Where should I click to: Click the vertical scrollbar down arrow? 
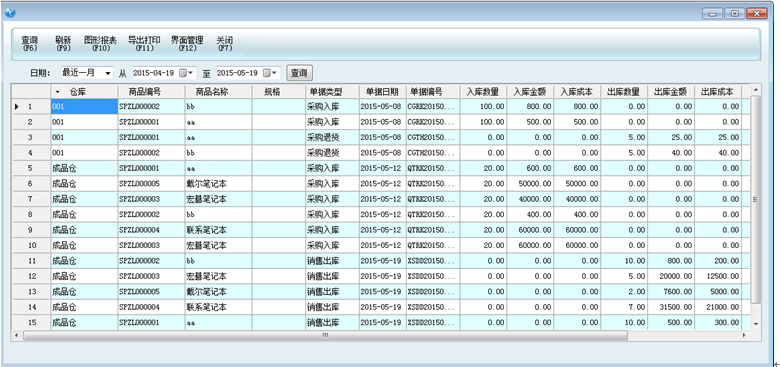click(755, 324)
